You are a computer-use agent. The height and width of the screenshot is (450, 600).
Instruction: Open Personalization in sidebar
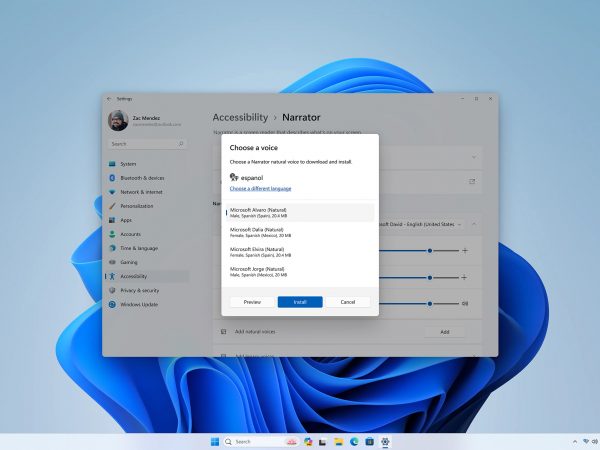[147, 206]
